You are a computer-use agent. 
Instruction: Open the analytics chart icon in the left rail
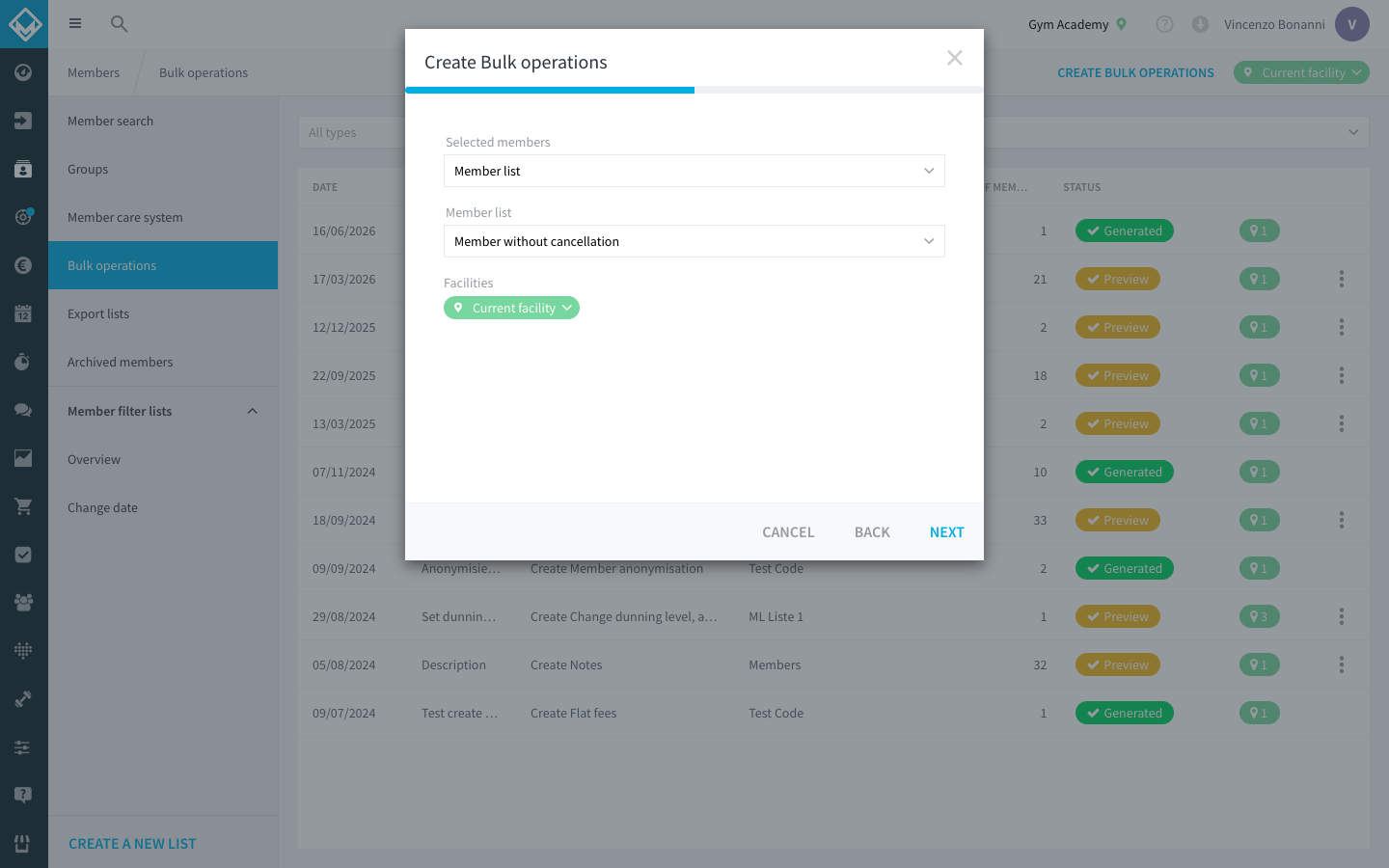[x=23, y=458]
